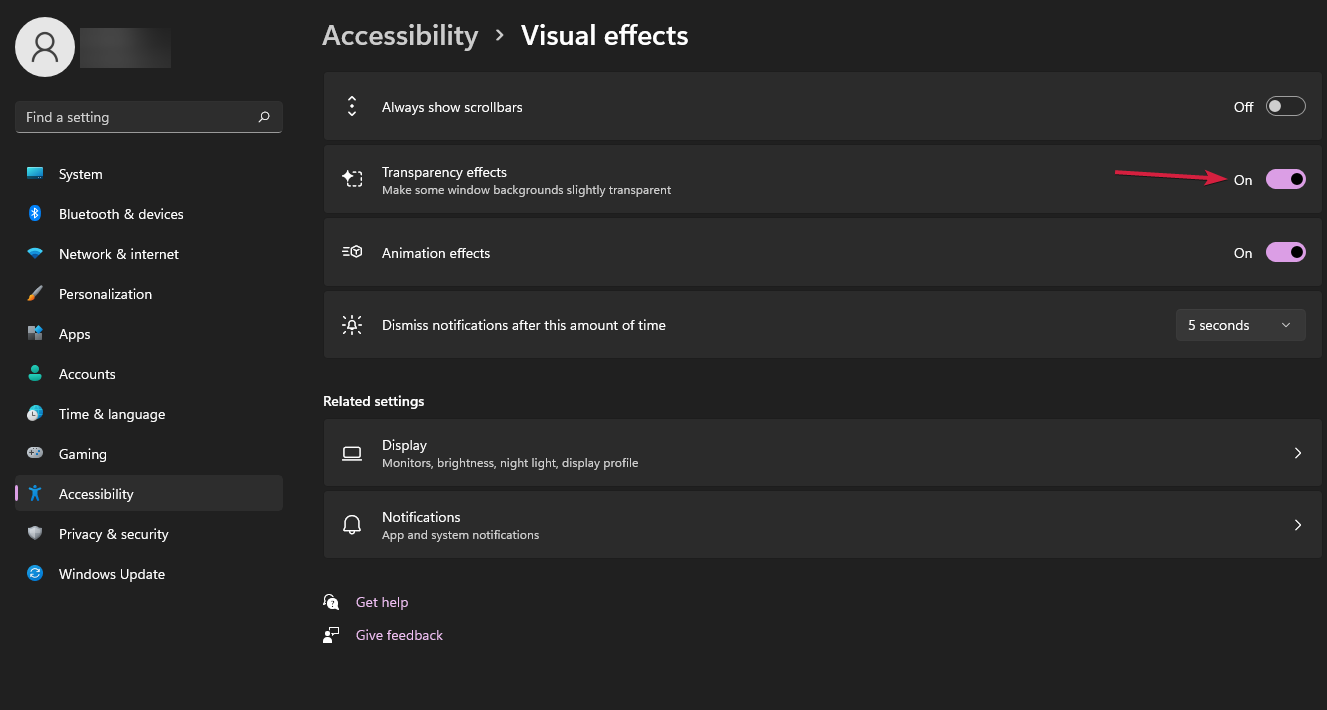
Task: Click the Give feedback link
Action: click(x=399, y=635)
